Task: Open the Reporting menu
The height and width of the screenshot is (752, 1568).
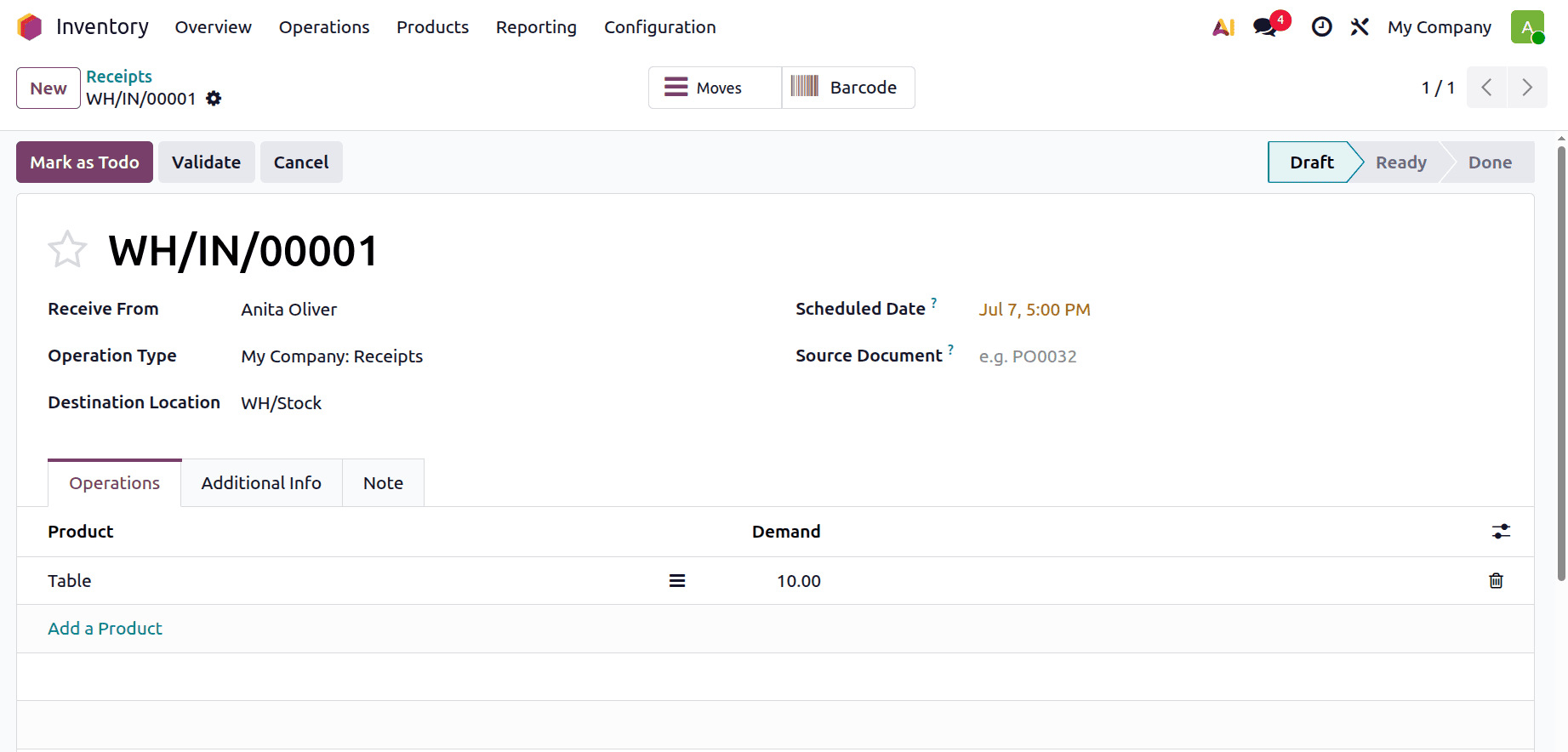Action: click(x=536, y=27)
